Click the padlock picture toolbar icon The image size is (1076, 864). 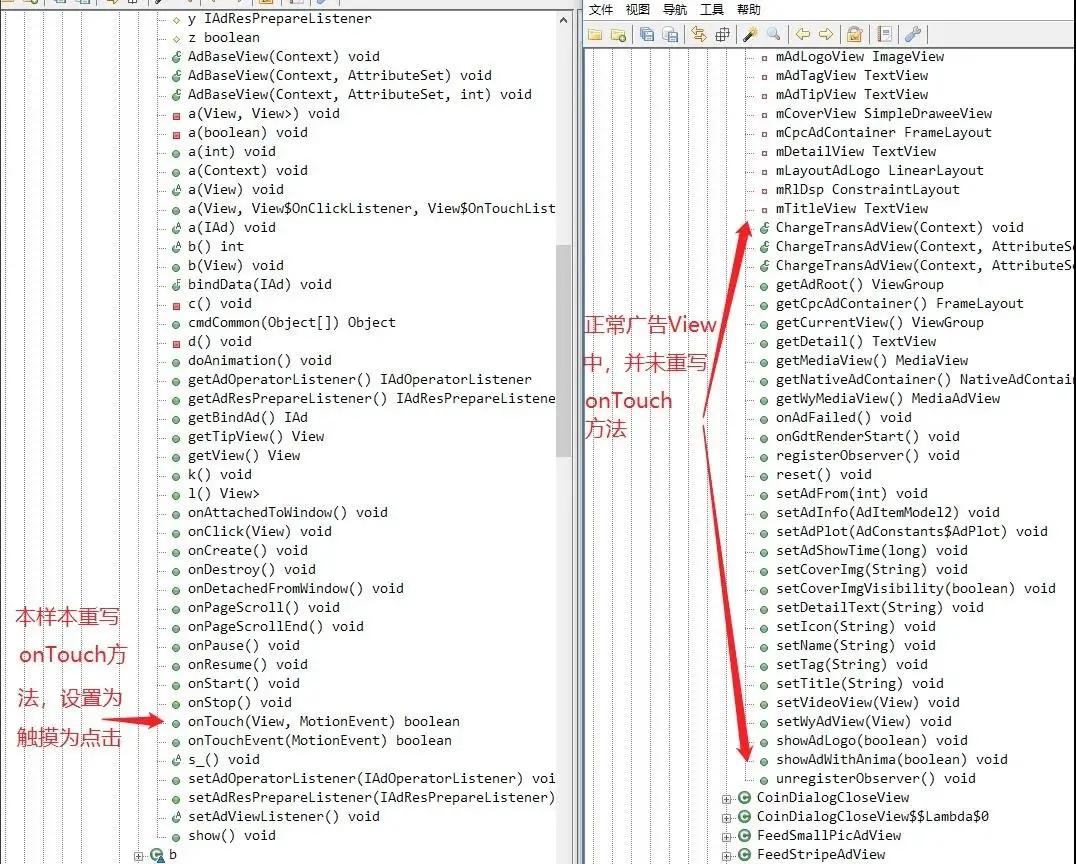(854, 34)
